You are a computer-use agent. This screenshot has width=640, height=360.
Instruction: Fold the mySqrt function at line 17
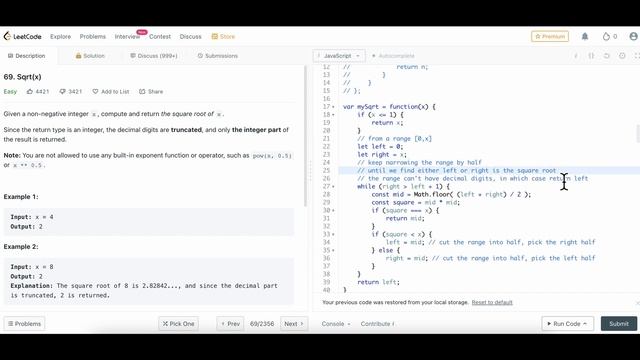coord(333,107)
